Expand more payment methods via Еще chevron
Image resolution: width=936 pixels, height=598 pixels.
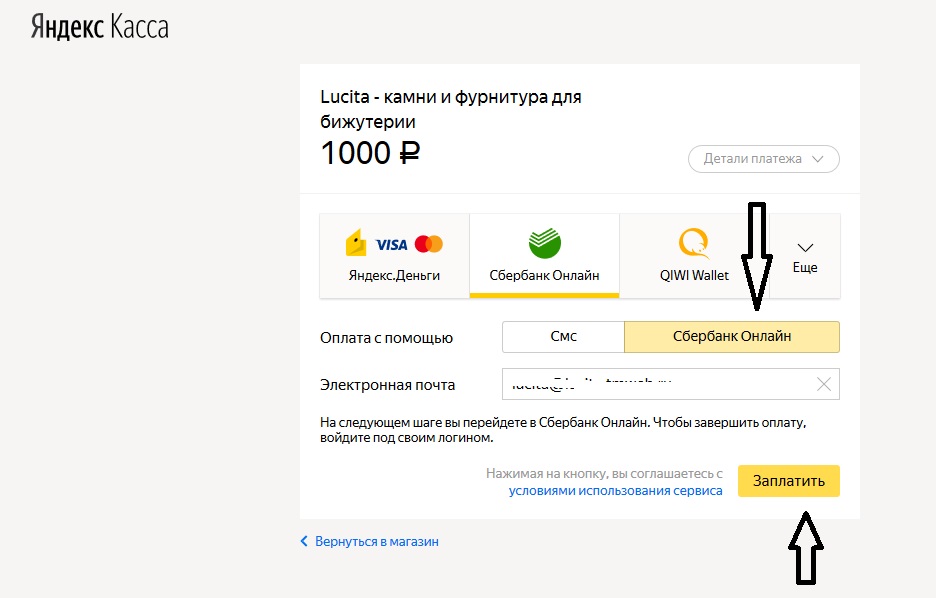(805, 248)
